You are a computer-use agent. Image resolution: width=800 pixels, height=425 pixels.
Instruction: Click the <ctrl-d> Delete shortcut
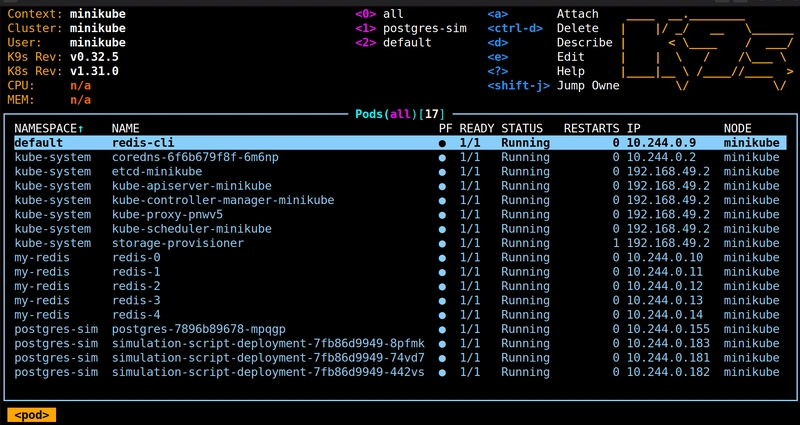pos(543,28)
